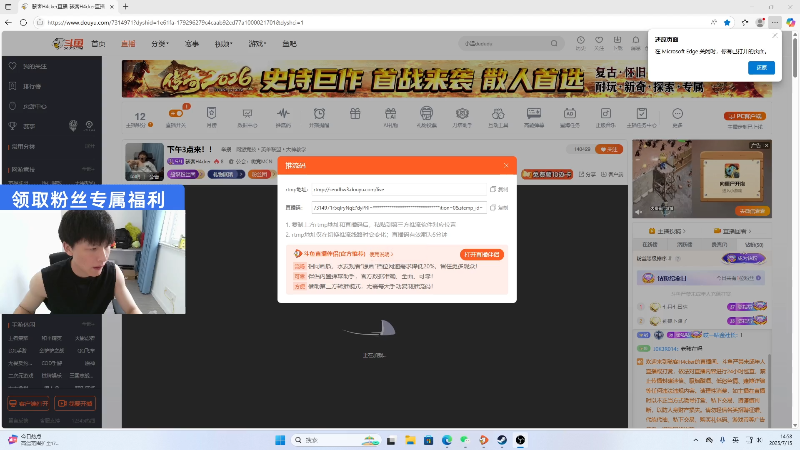Select 鱼吧 in the top navigation
This screenshot has height=450, width=800.
[x=289, y=44]
